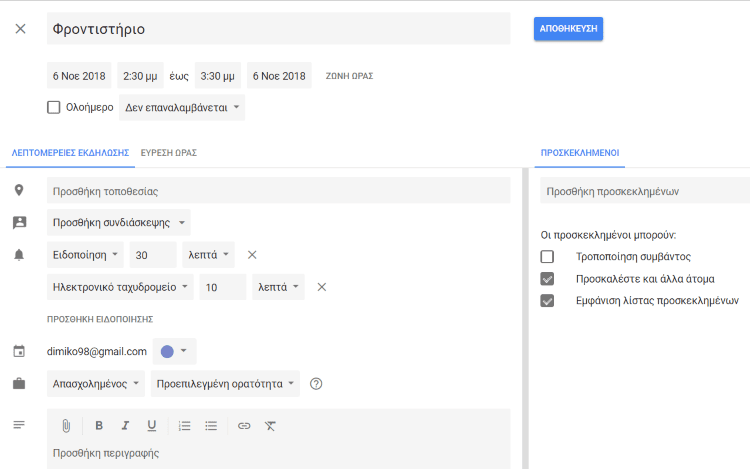Click the email notification minutes field showing 10
Viewport: 750px width, 469px height.
(223, 287)
